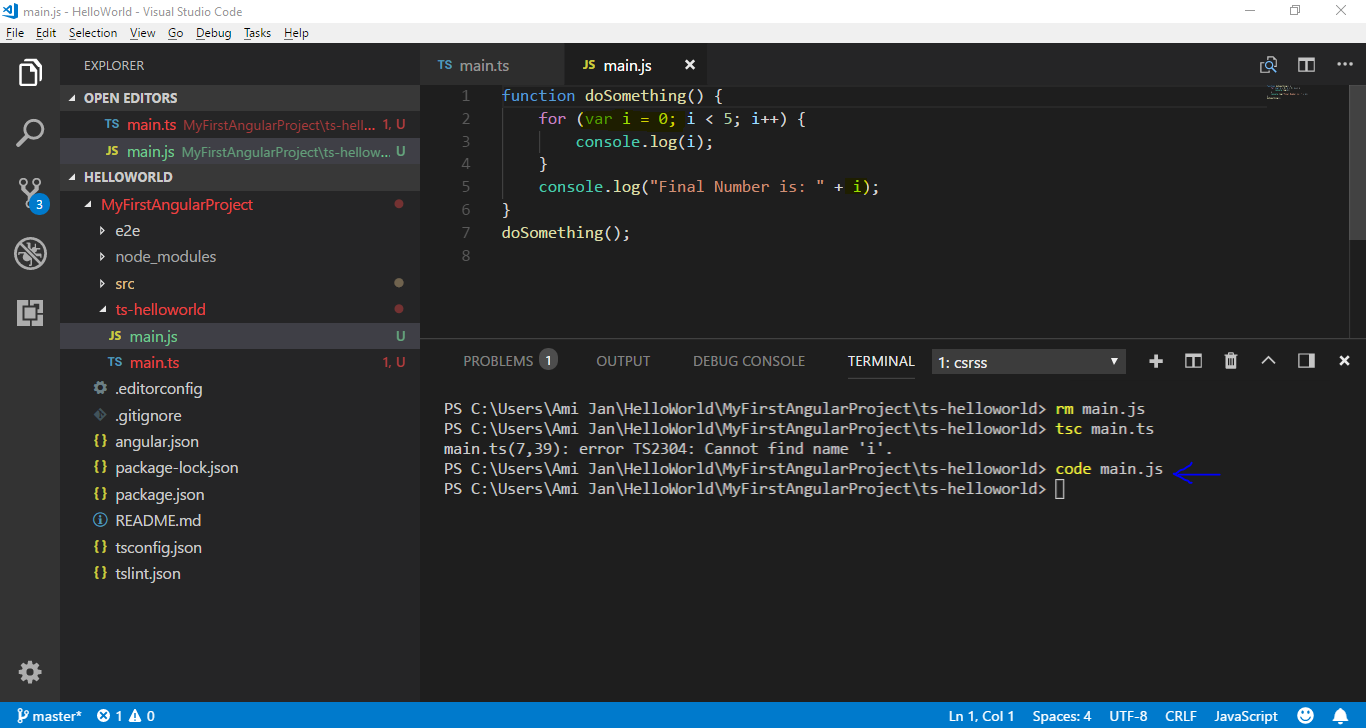Screen dimensions: 1366x728
Task: Select the TERMINAL panel tab
Action: click(881, 361)
